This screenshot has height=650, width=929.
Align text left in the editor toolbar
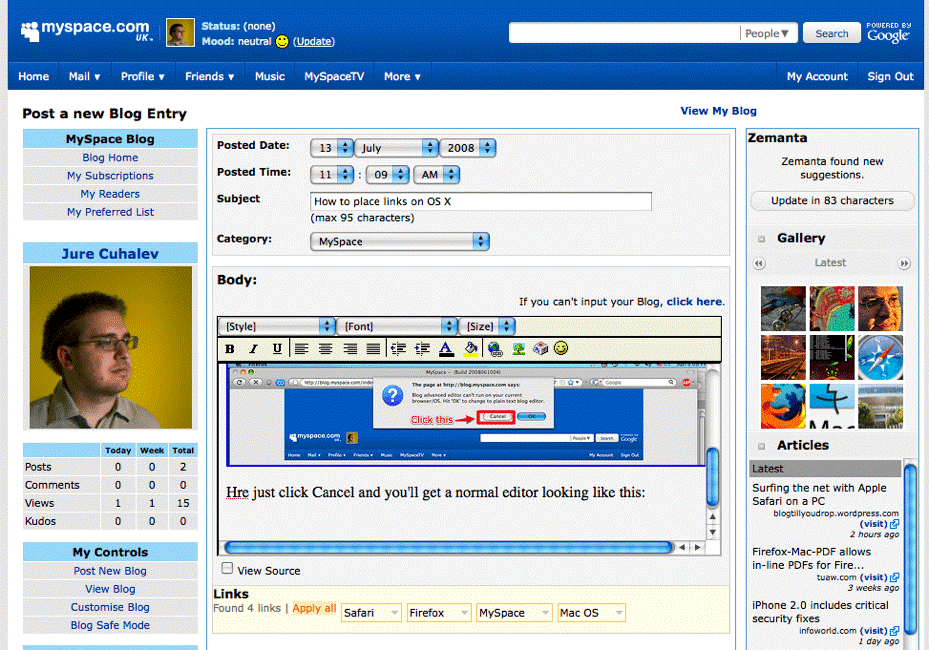(302, 349)
